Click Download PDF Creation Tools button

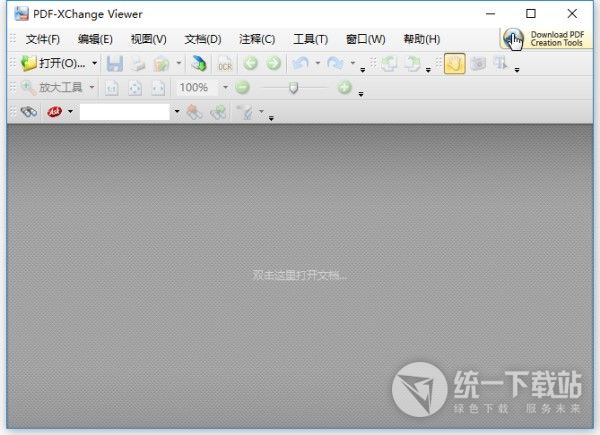pos(545,39)
